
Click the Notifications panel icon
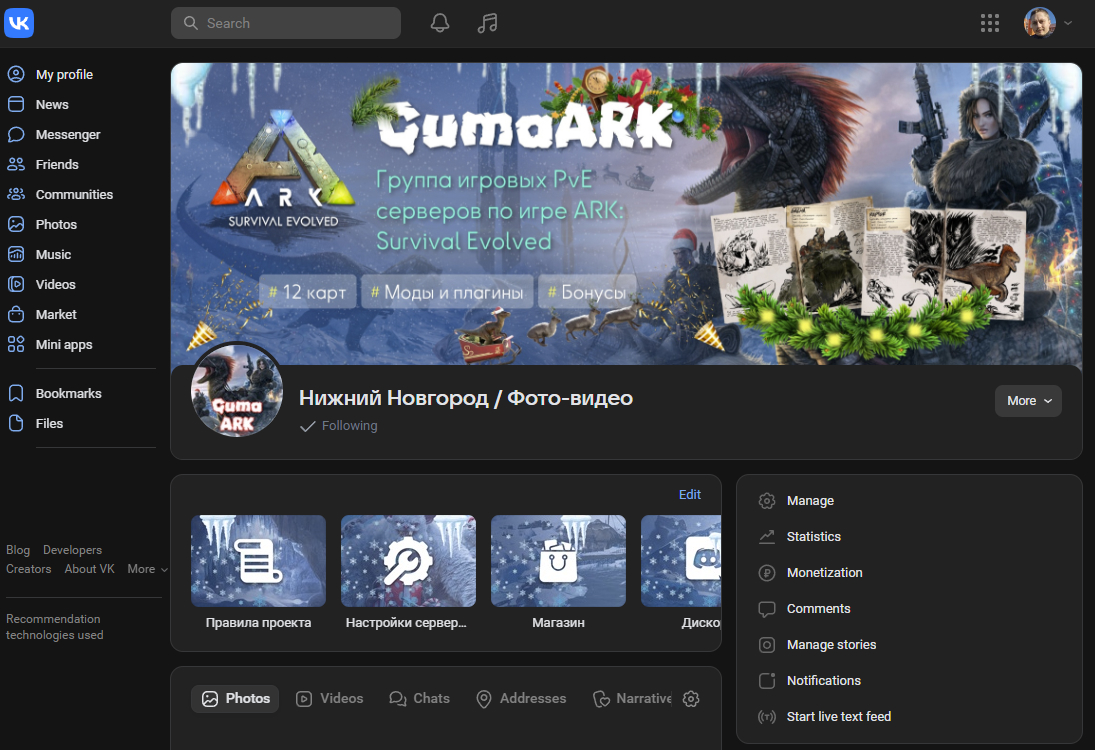767,681
